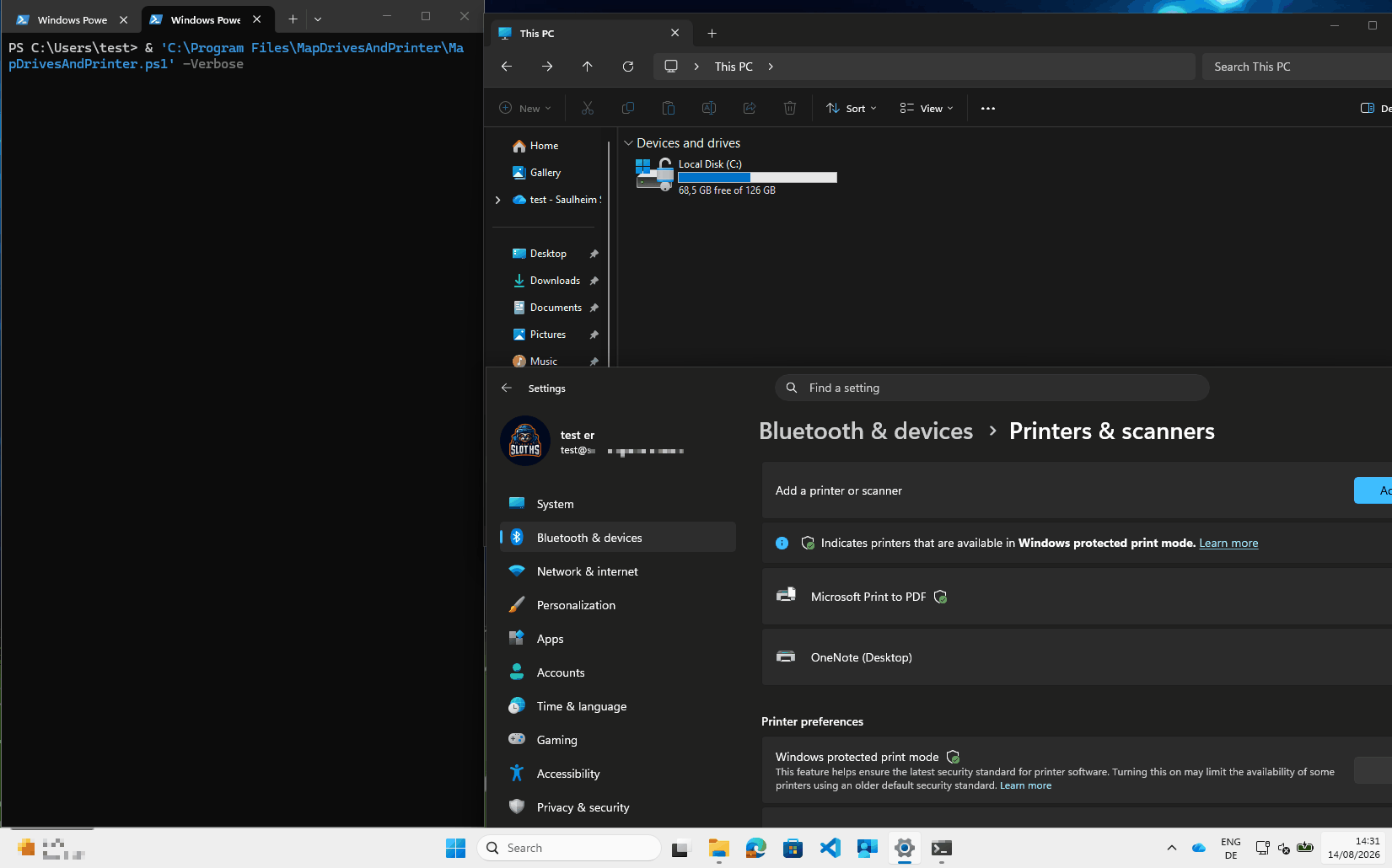
Task: Open the Sort dropdown
Action: 852,108
